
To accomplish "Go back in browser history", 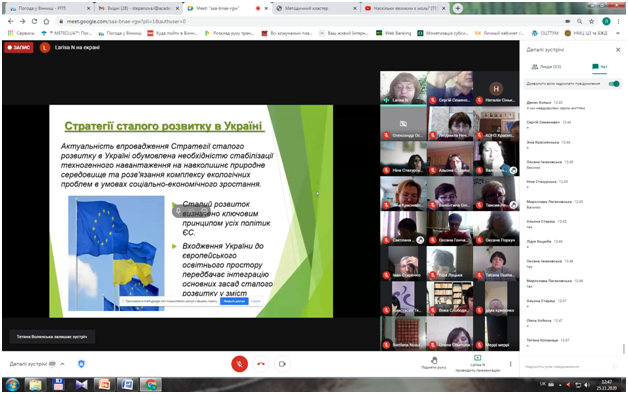I will [x=10, y=21].
